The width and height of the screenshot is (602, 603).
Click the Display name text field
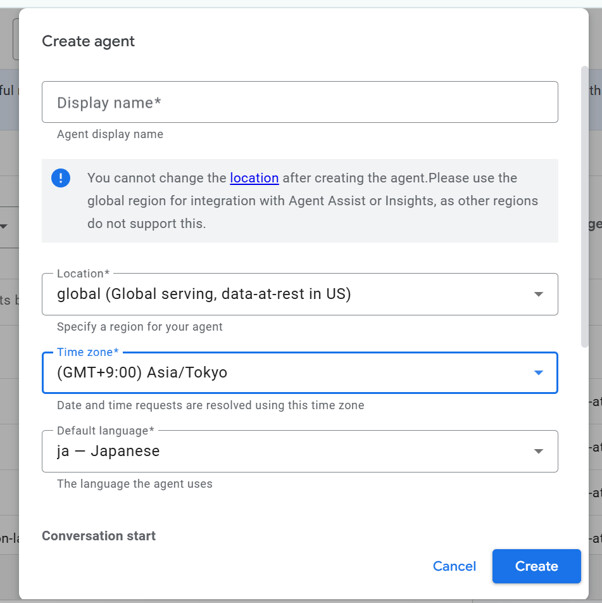click(x=299, y=102)
